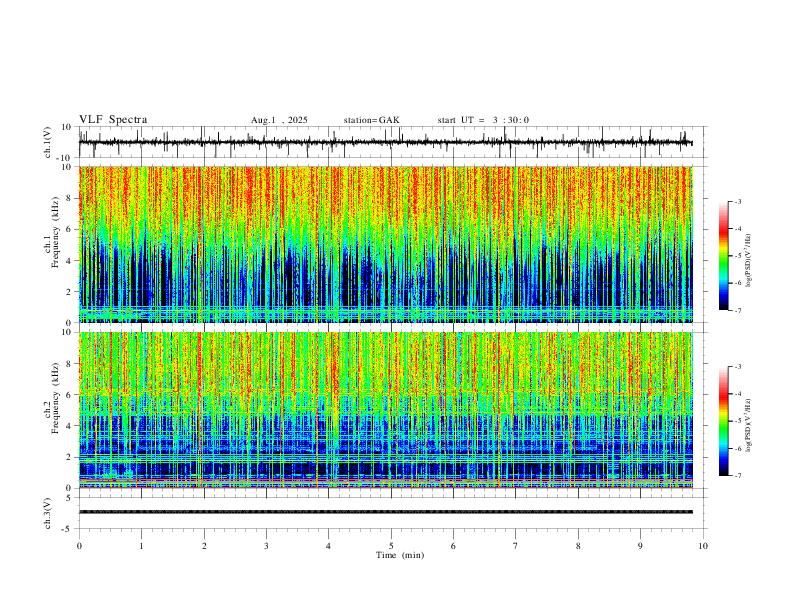Click the date 'Aug.1 , 2025'
The image size is (792, 612).
279,120
